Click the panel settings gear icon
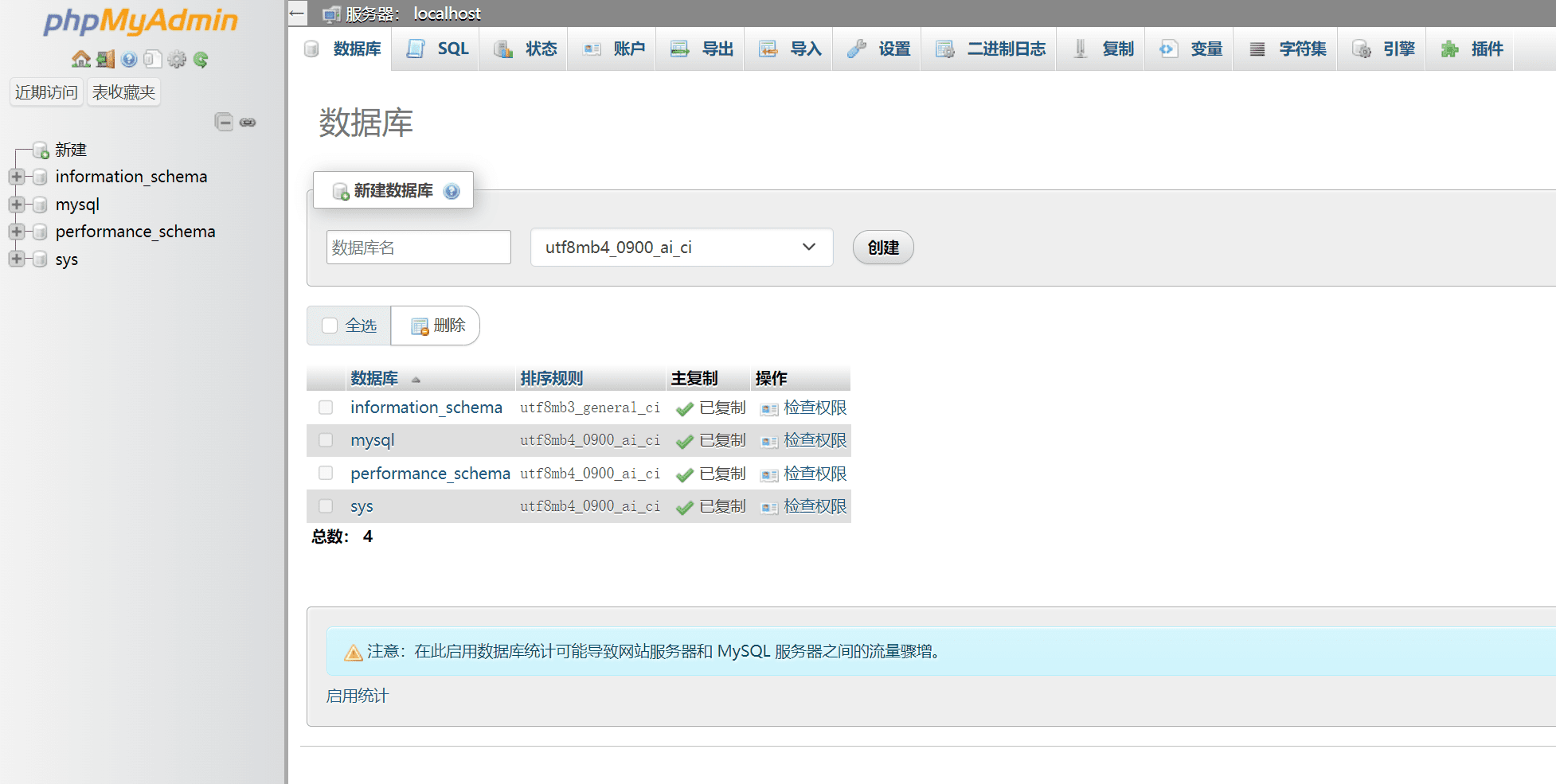This screenshot has height=784, width=1556. 177,59
